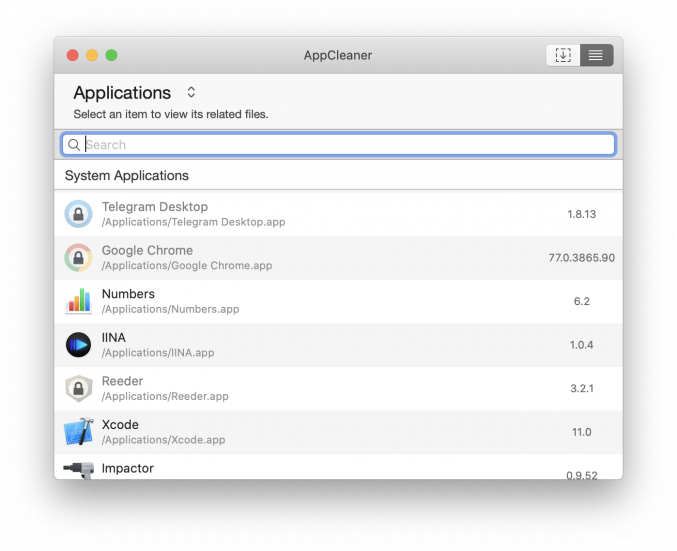Click version 1.0.4 for IINA
677x551 pixels.
click(x=581, y=345)
